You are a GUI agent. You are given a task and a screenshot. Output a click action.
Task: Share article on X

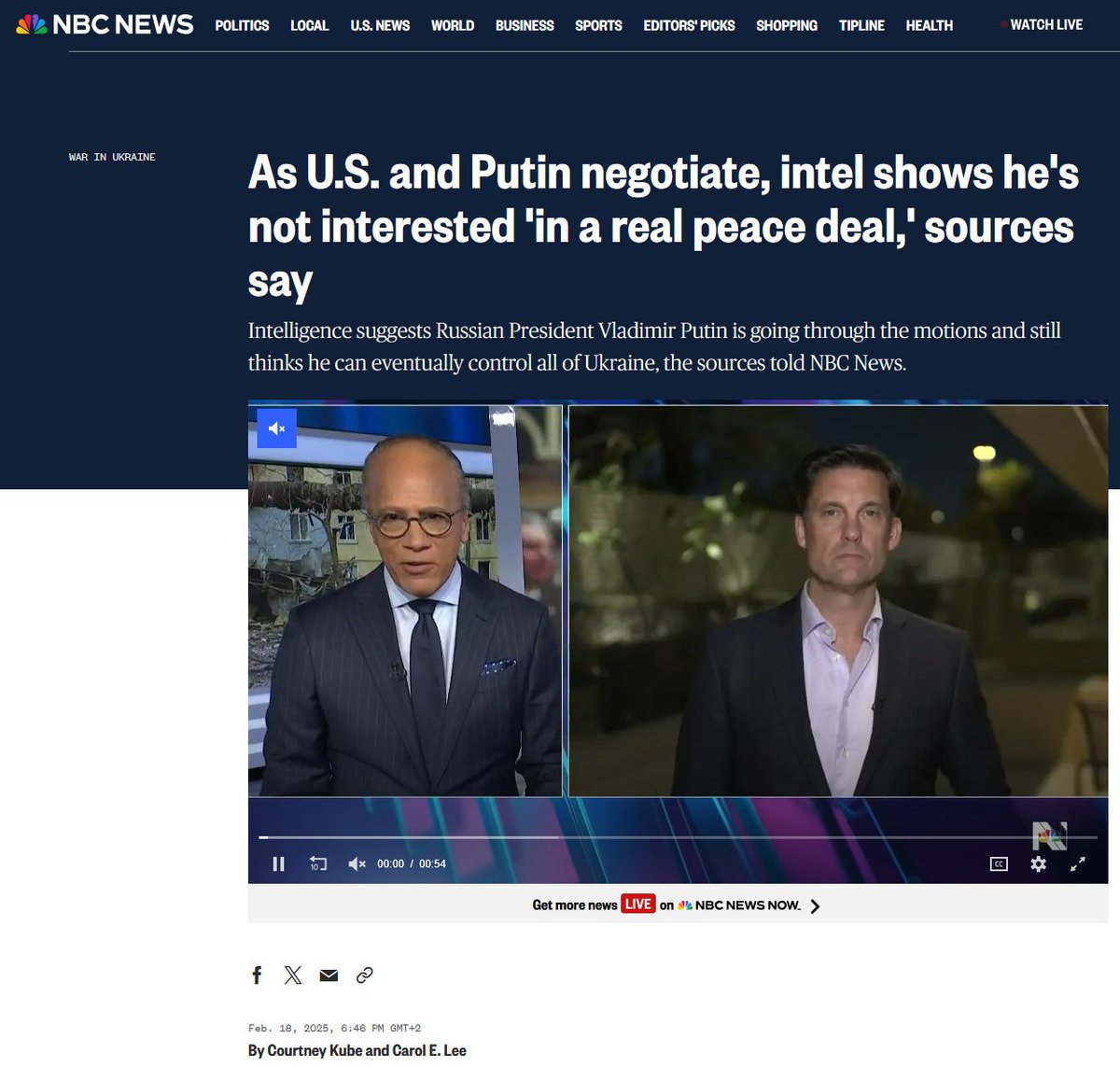click(293, 975)
